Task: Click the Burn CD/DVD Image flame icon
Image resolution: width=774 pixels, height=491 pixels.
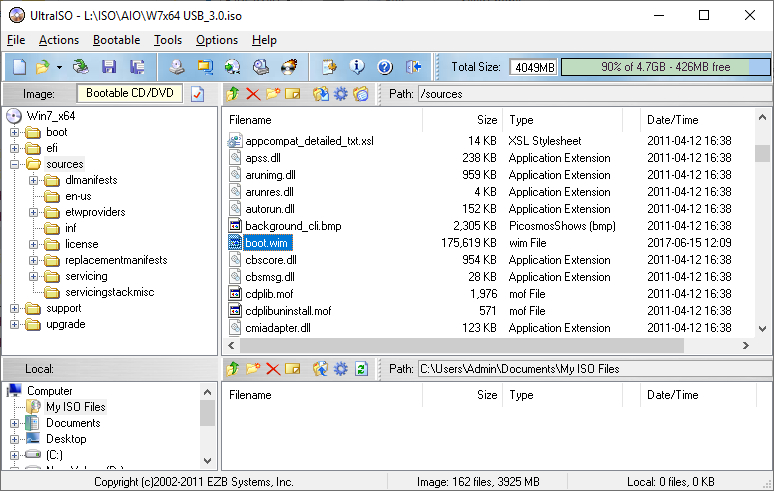Action: [x=289, y=67]
